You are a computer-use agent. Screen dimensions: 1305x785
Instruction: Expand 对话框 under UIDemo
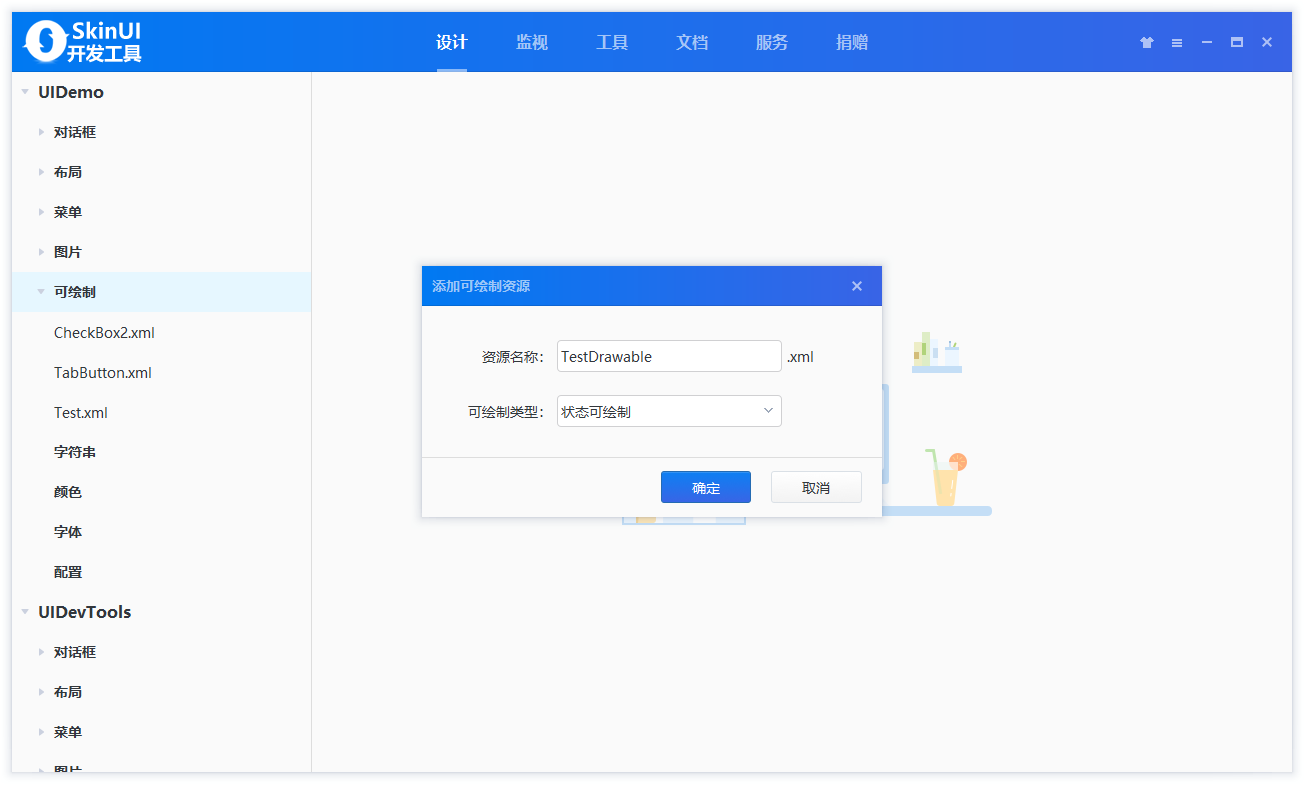[41, 132]
